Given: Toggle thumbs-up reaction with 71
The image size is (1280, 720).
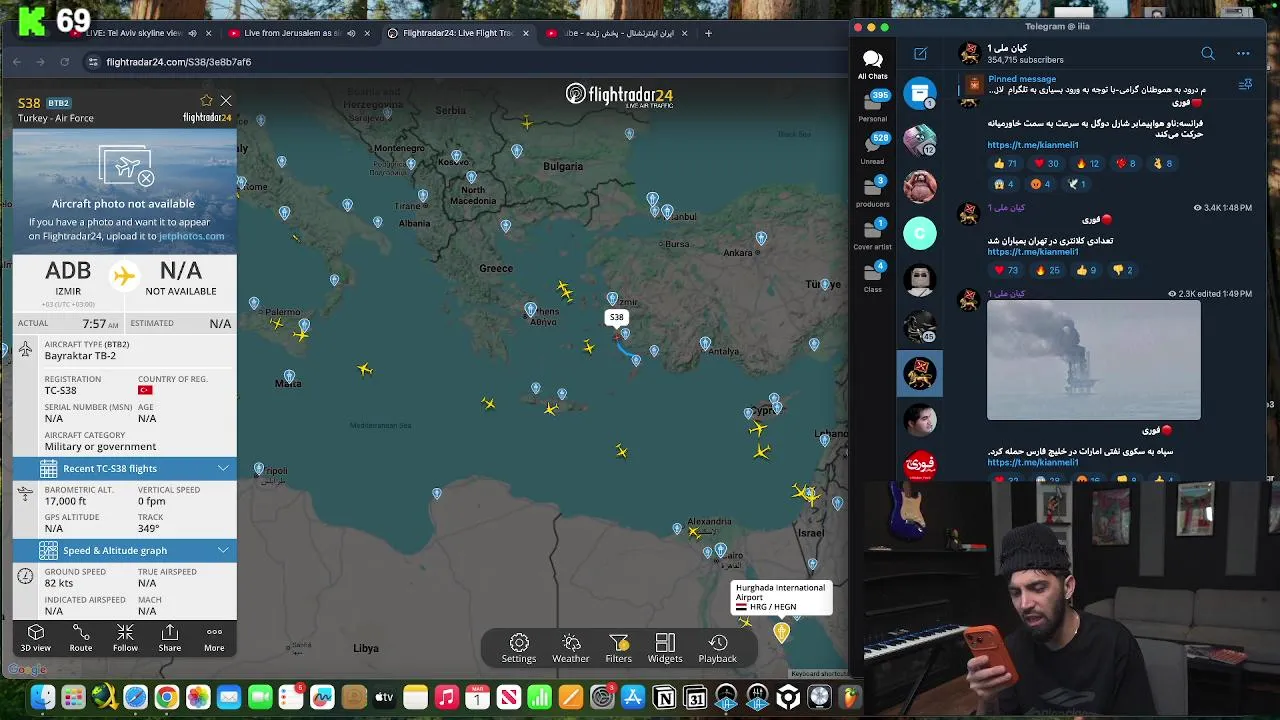Looking at the screenshot, I should (1005, 164).
